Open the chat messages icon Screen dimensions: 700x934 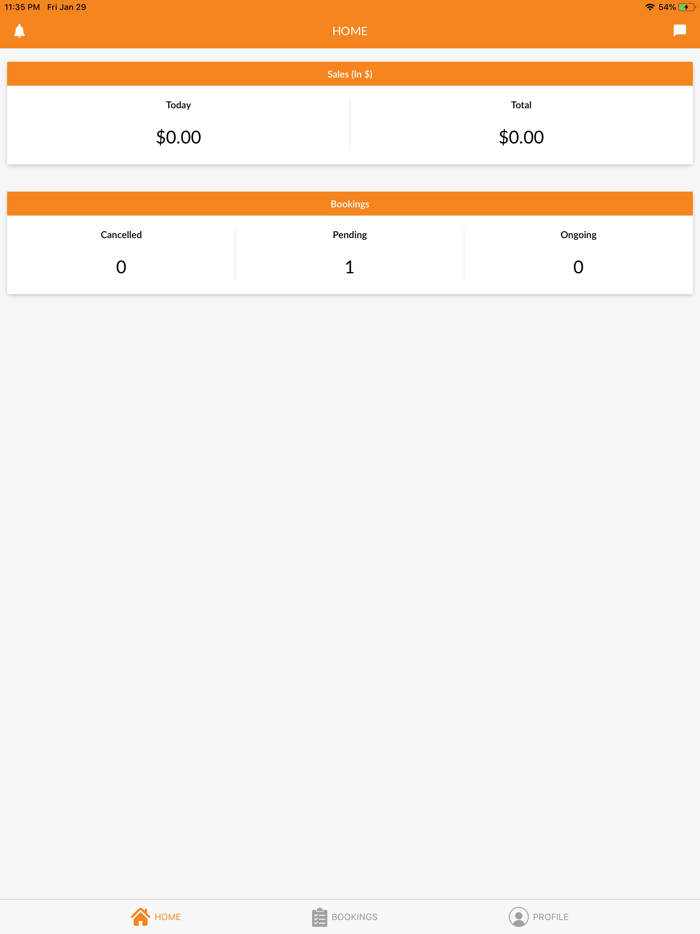tap(680, 31)
